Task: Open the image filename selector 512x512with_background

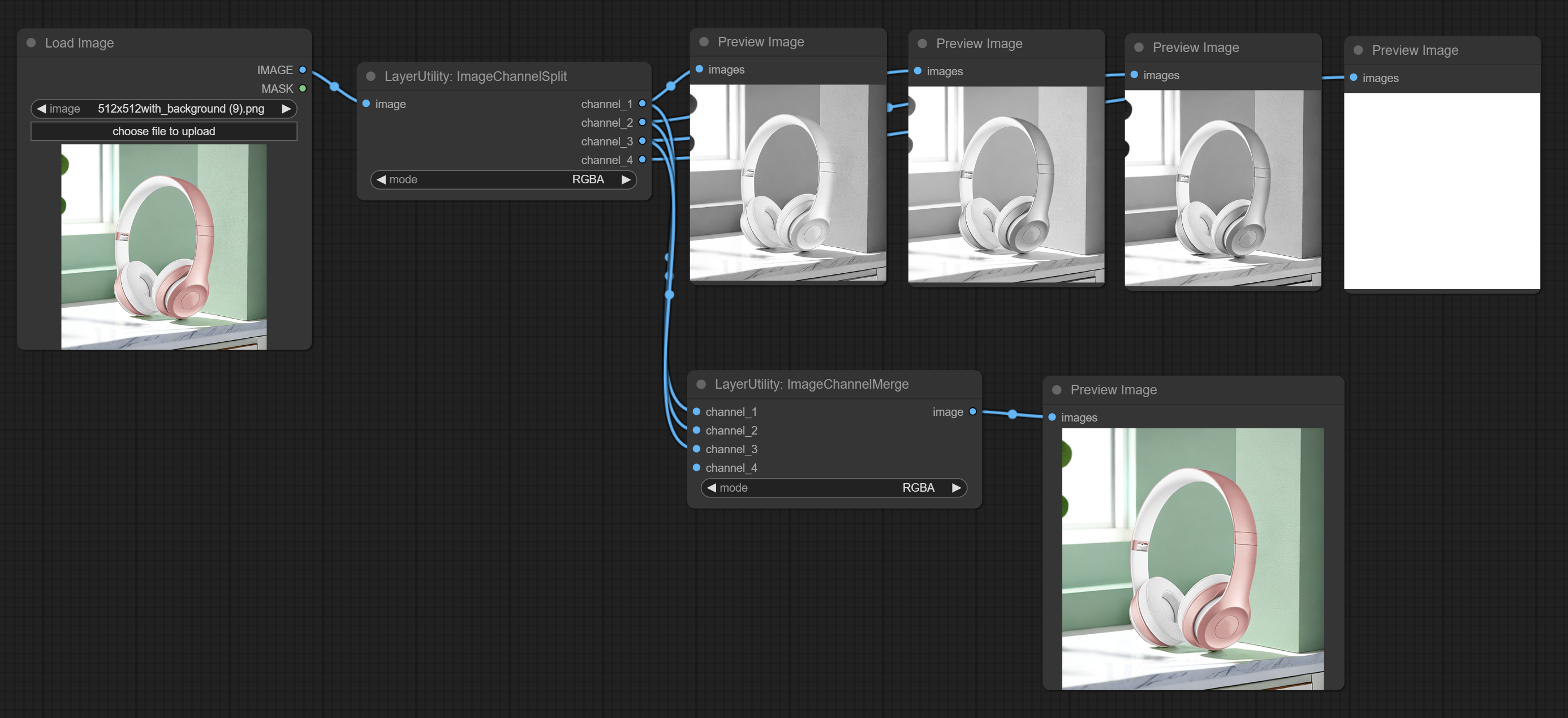Action: point(181,109)
